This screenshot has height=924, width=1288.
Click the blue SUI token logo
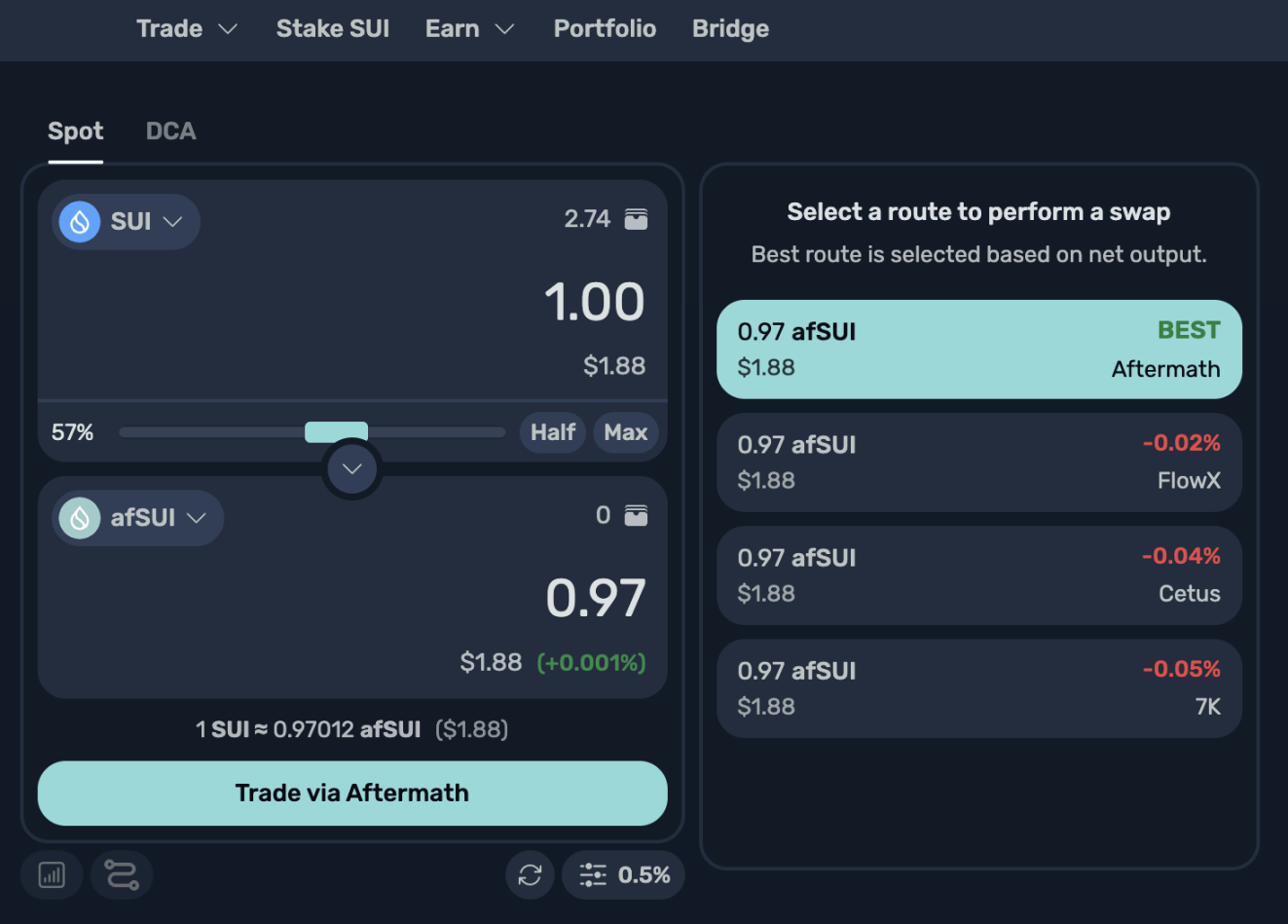[81, 222]
